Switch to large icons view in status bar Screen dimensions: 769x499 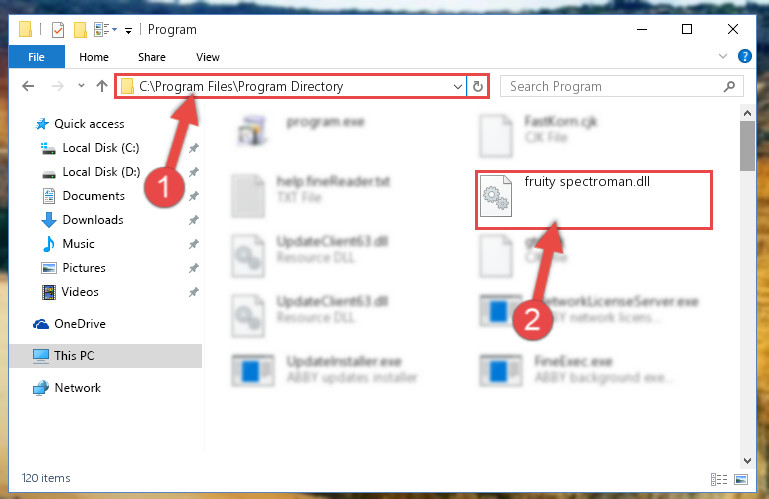pos(741,479)
